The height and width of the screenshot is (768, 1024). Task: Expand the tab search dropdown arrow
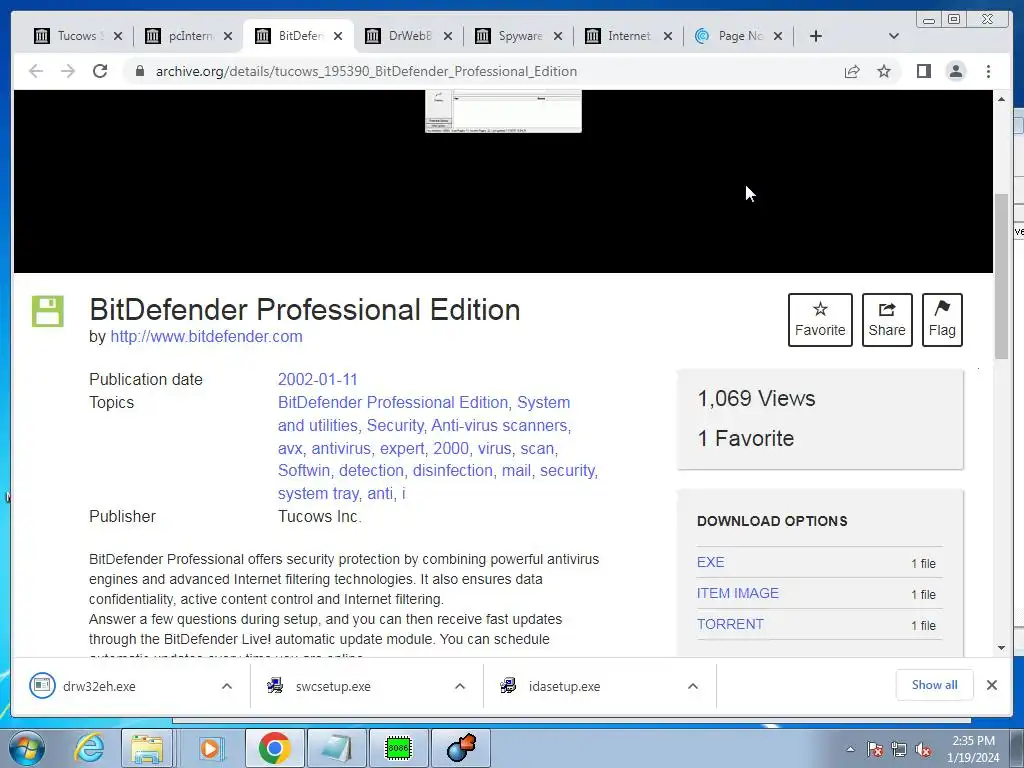894,36
